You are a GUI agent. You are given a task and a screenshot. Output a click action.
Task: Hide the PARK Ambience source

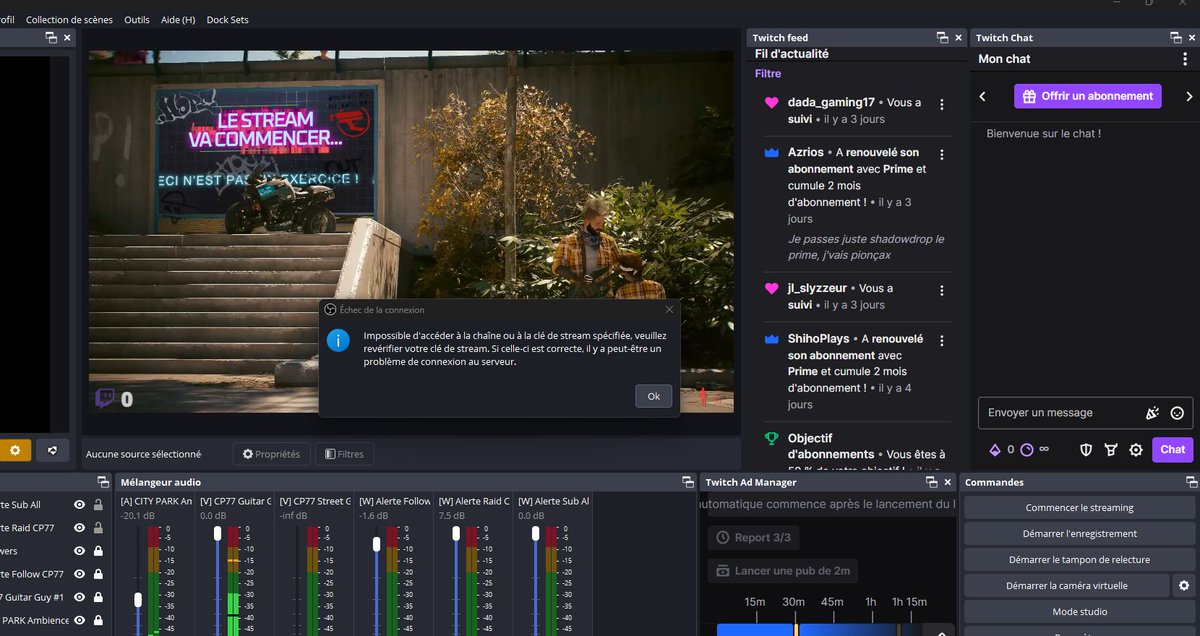tap(79, 620)
